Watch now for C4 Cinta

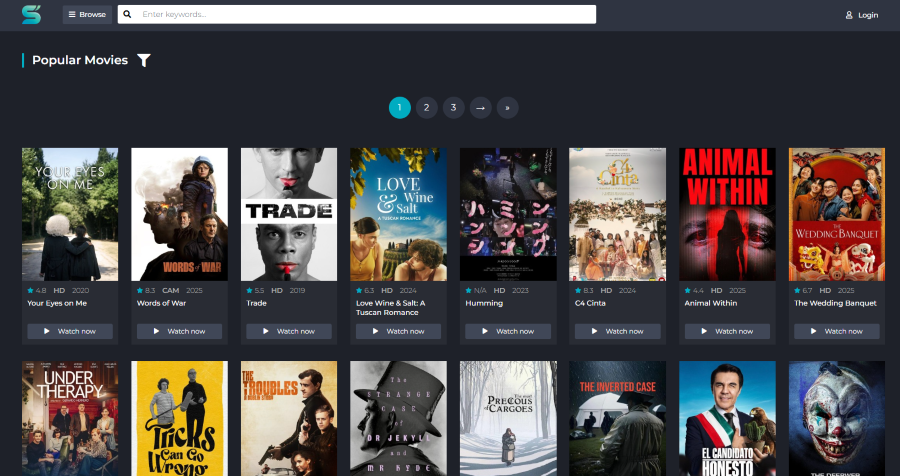pyautogui.click(x=618, y=331)
